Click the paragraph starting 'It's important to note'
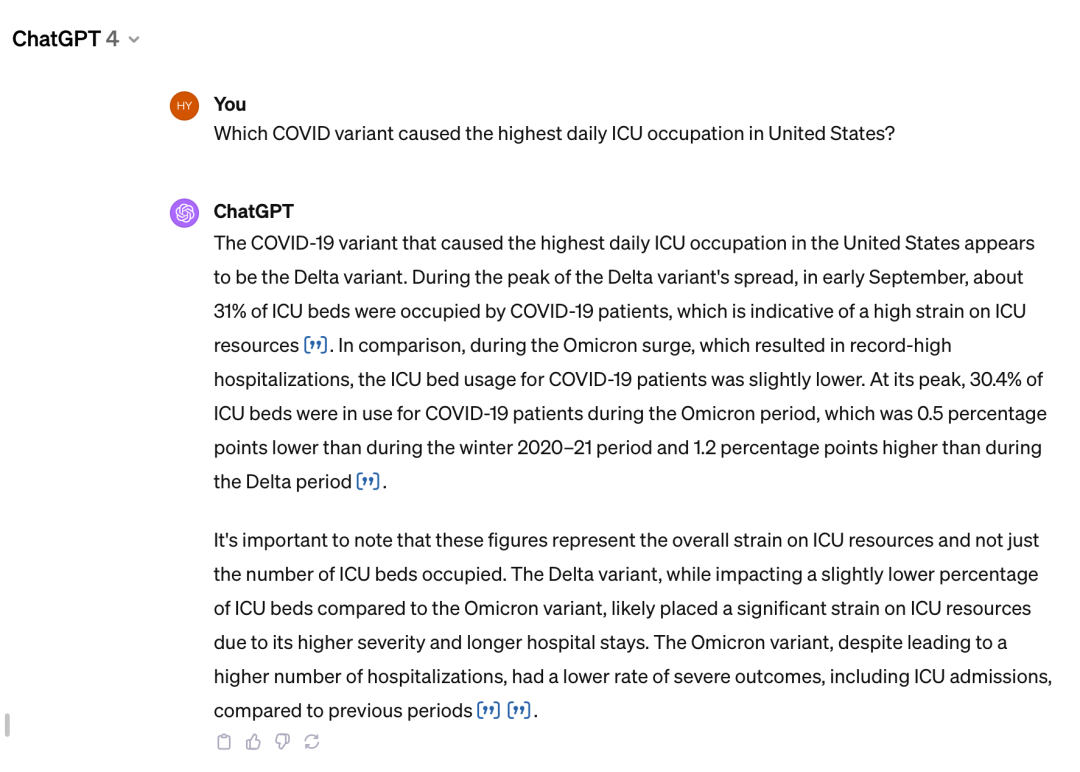 coord(632,625)
